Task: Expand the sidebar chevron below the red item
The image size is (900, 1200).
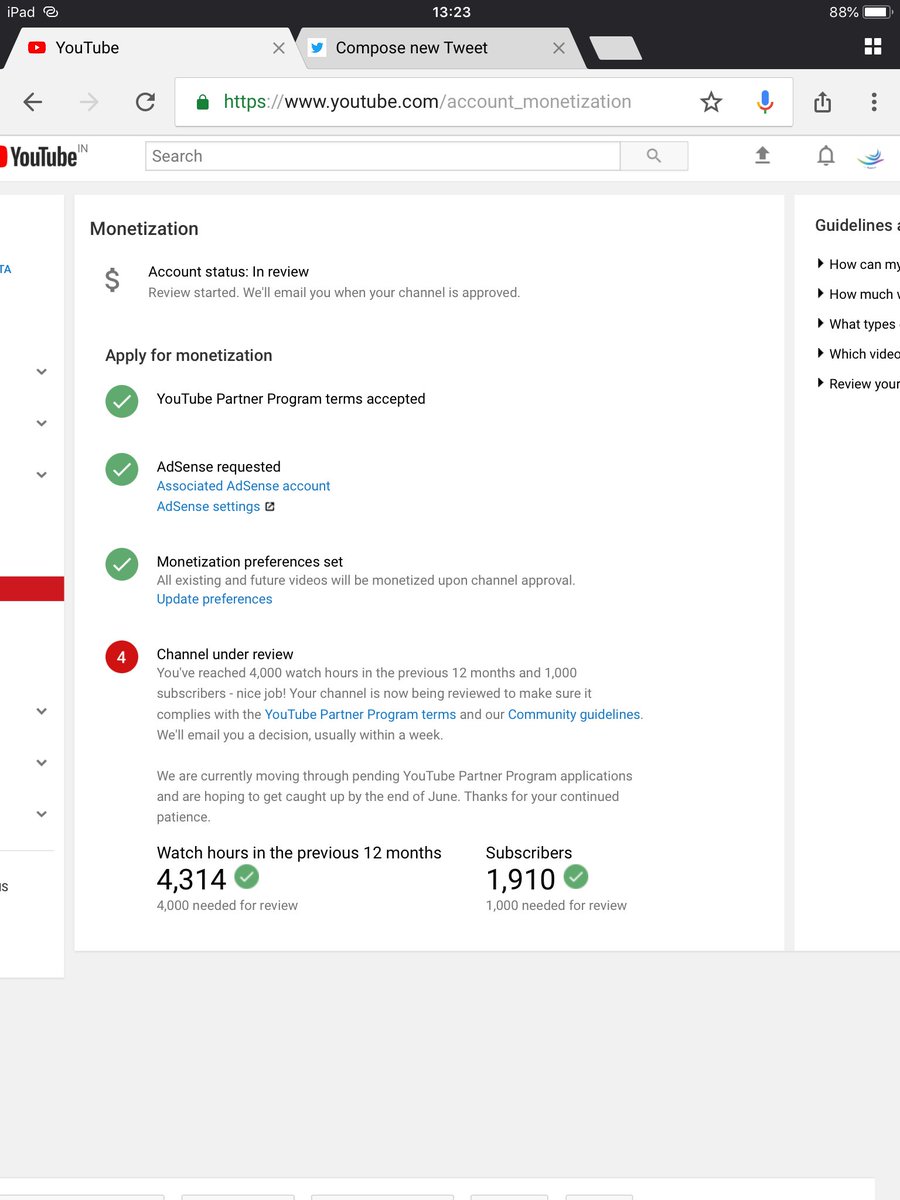Action: click(x=42, y=712)
